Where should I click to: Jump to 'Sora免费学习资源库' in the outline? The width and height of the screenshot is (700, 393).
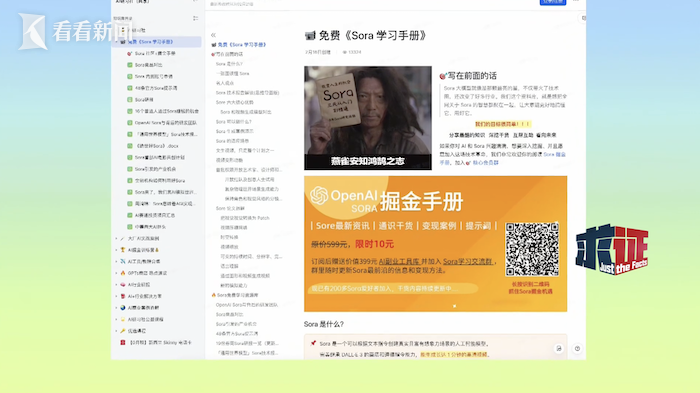(238, 295)
